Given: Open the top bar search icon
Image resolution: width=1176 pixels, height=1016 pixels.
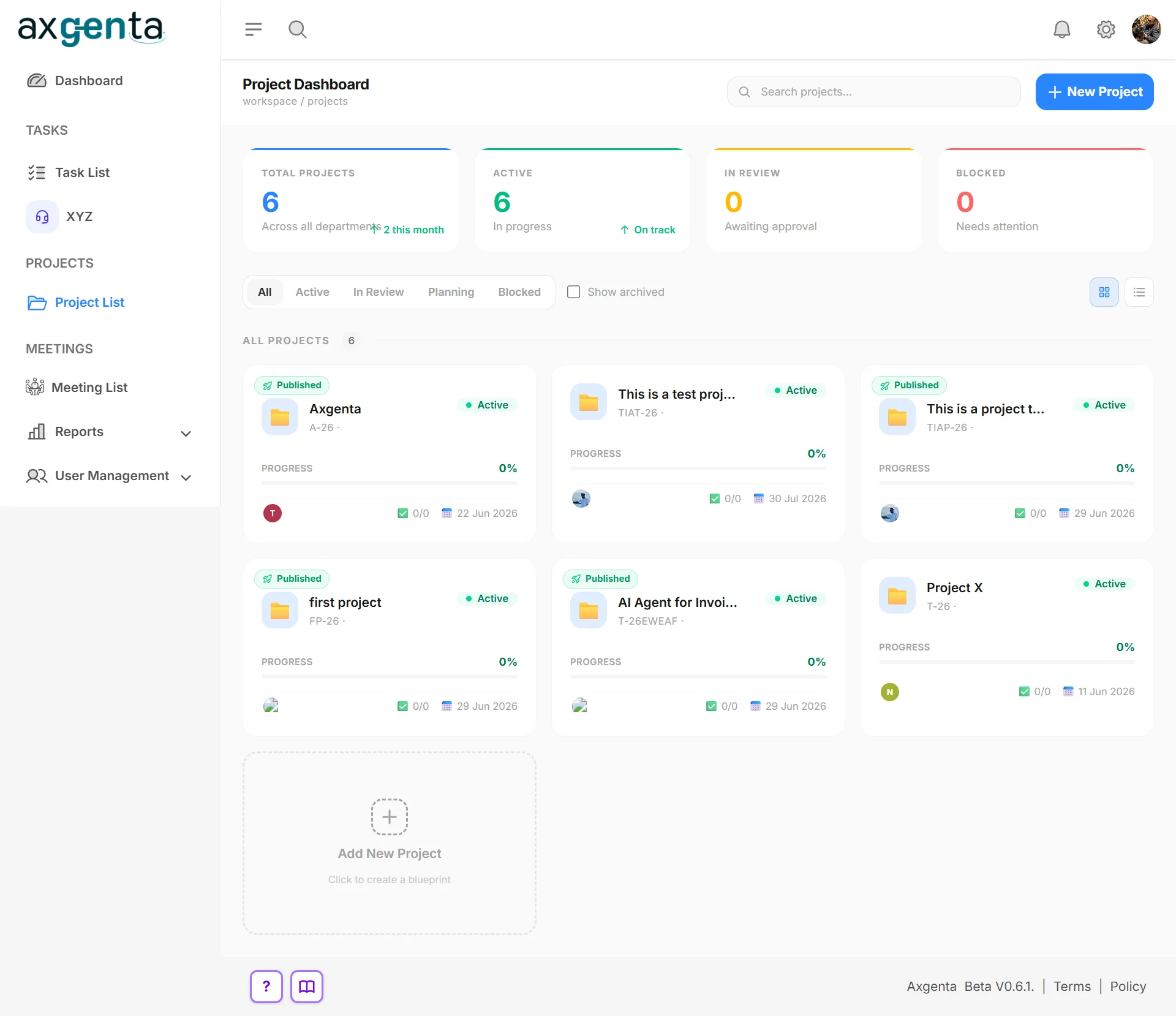Looking at the screenshot, I should coord(298,29).
